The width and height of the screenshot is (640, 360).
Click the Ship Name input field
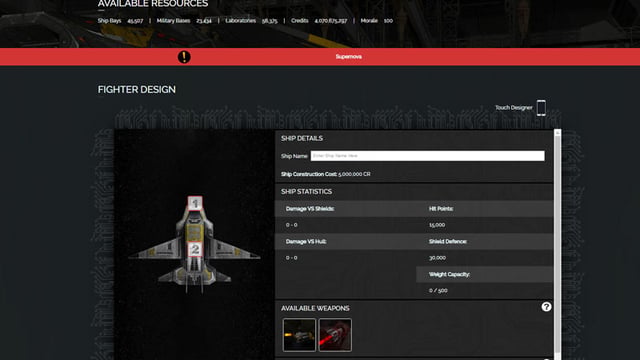427,156
